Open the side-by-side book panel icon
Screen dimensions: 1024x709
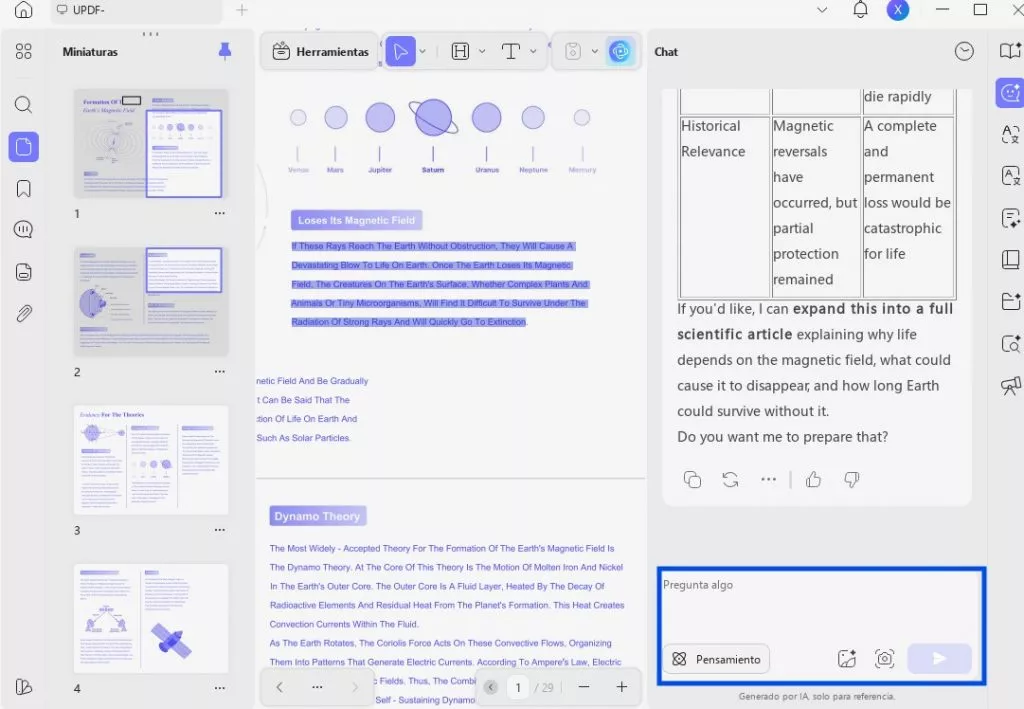pyautogui.click(x=1010, y=259)
